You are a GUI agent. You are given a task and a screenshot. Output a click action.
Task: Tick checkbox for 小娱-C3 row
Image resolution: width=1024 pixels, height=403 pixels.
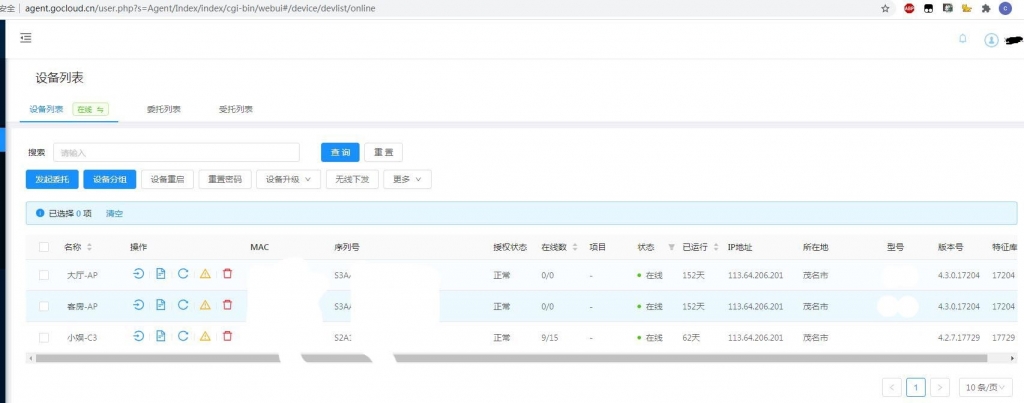(x=44, y=337)
